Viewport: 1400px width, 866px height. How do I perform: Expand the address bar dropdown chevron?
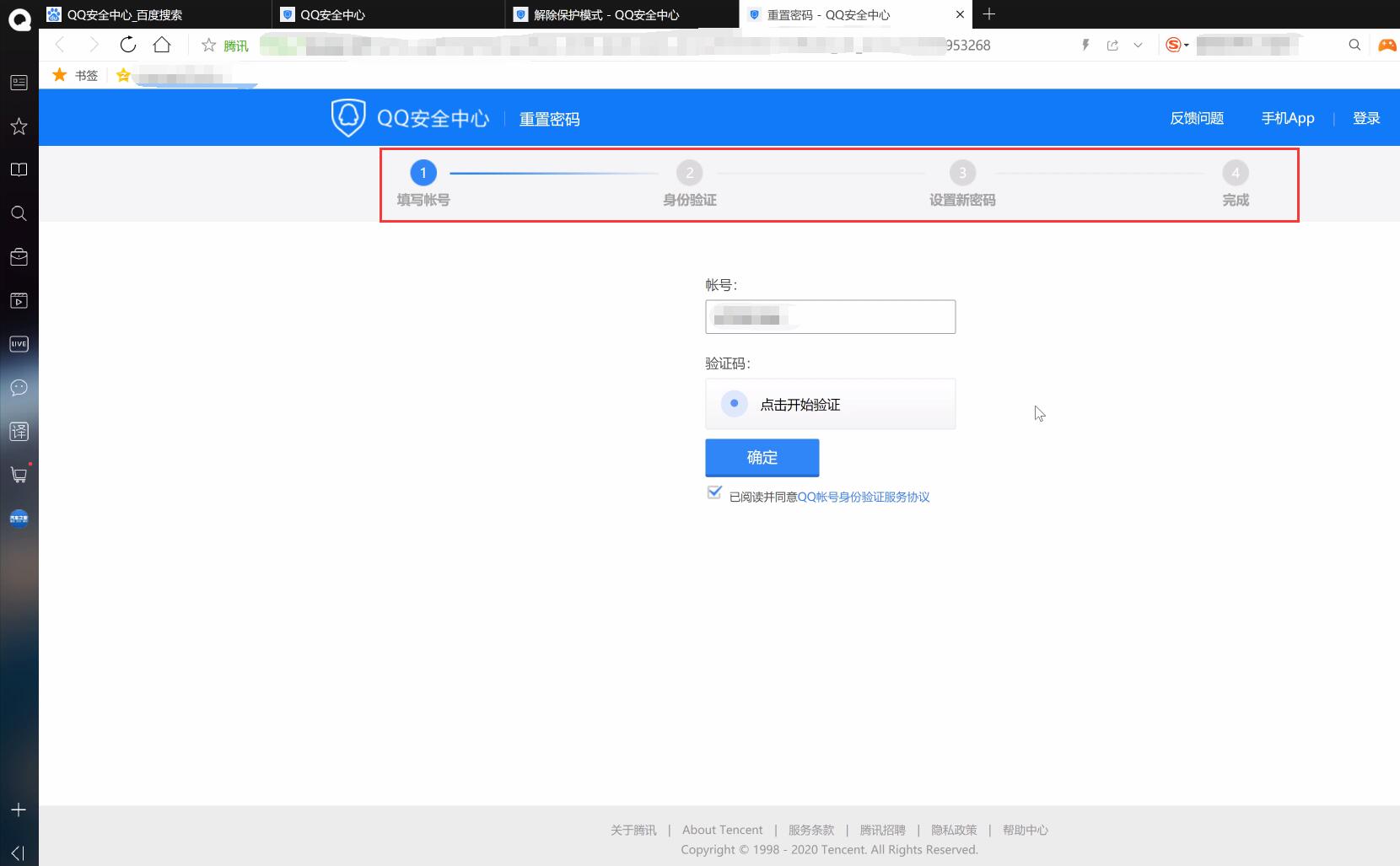point(1138,45)
